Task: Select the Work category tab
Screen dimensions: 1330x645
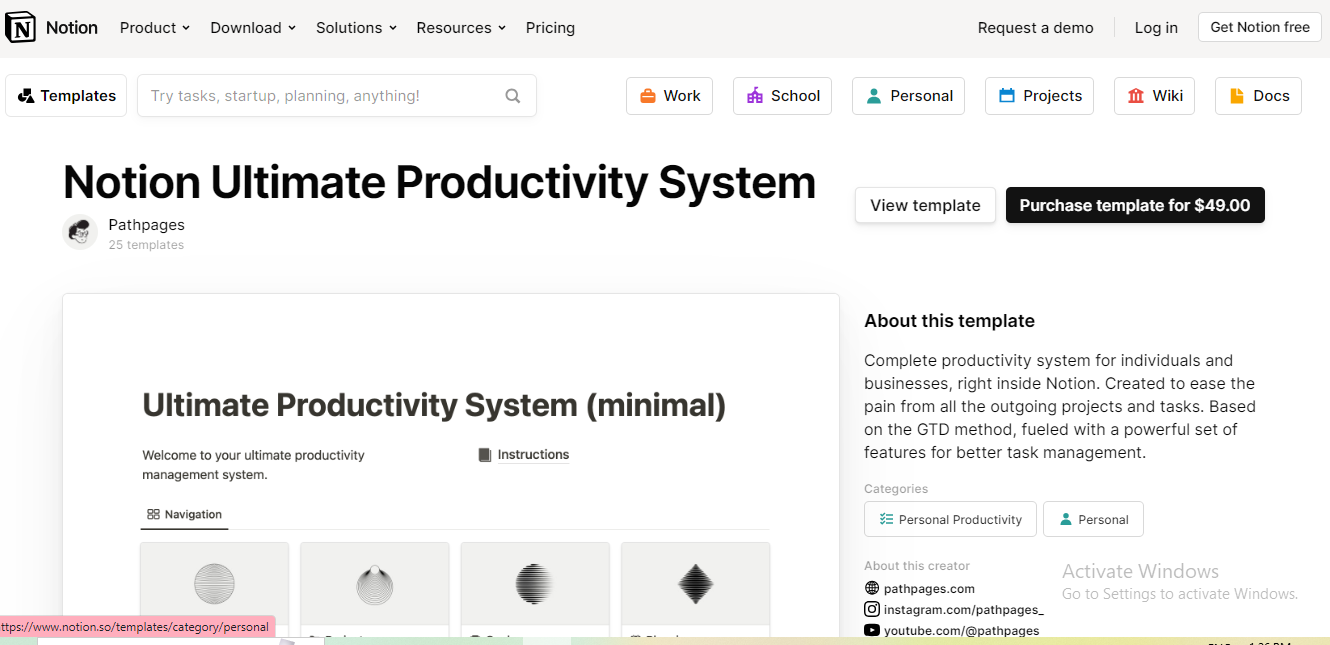Action: click(x=670, y=96)
